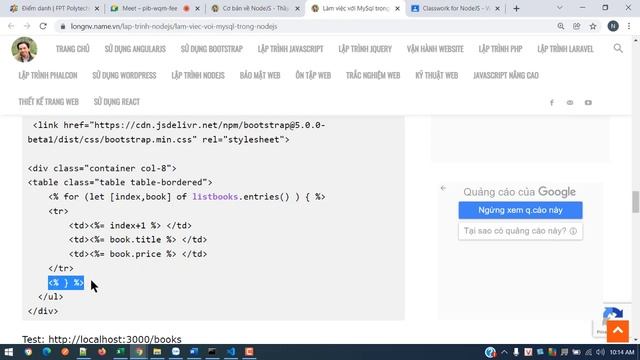Open Trắc Nghiệm Web menu
This screenshot has width=640, height=360.
click(373, 76)
